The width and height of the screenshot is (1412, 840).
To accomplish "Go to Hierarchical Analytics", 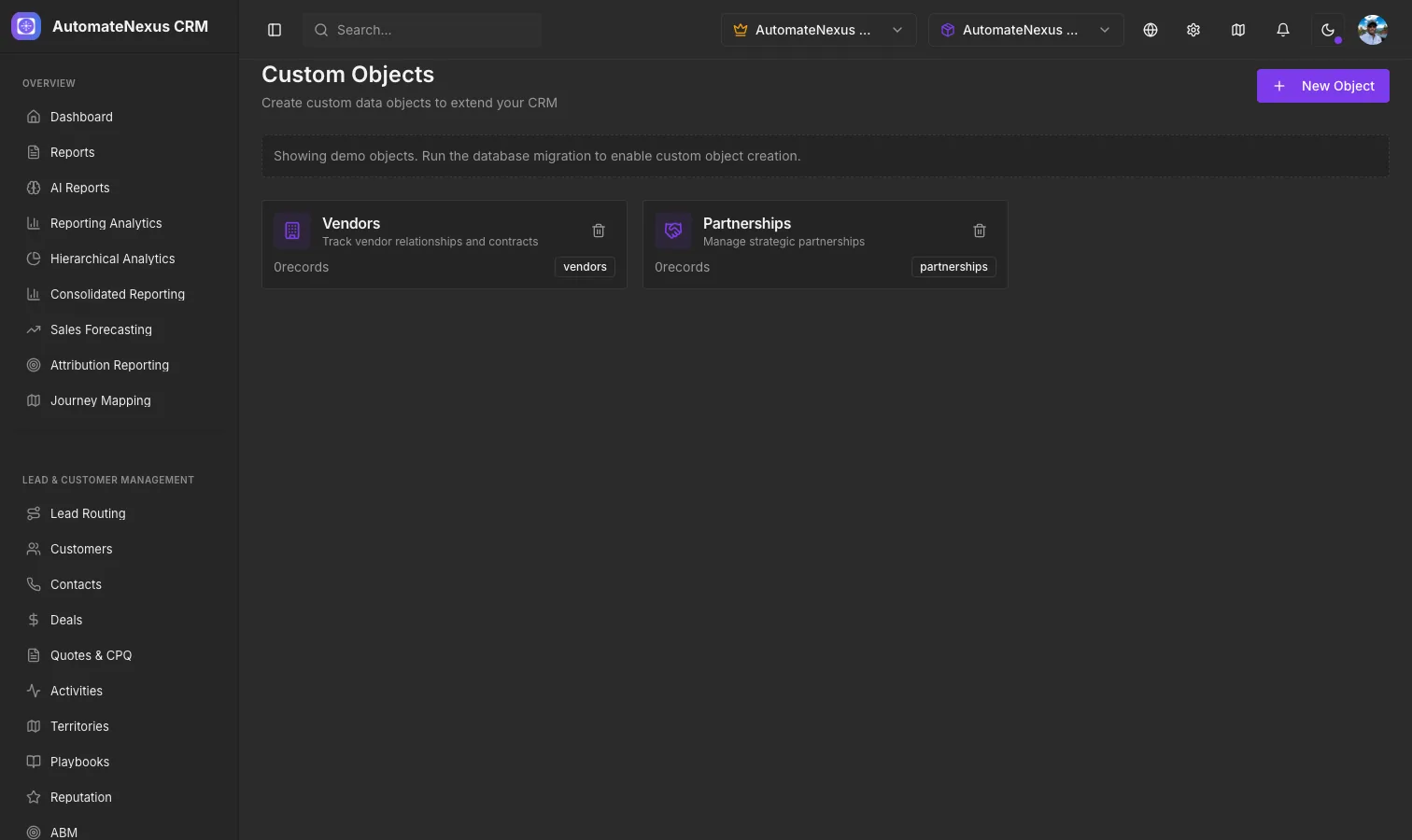I will 120,259.
